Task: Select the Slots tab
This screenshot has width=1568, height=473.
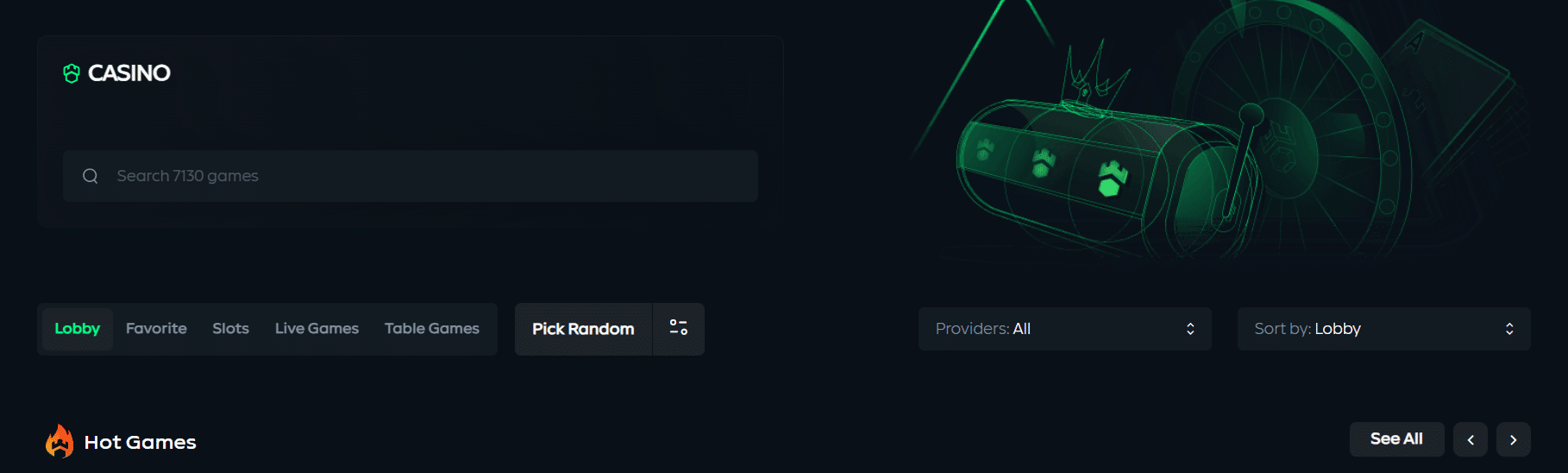Action: click(x=230, y=329)
